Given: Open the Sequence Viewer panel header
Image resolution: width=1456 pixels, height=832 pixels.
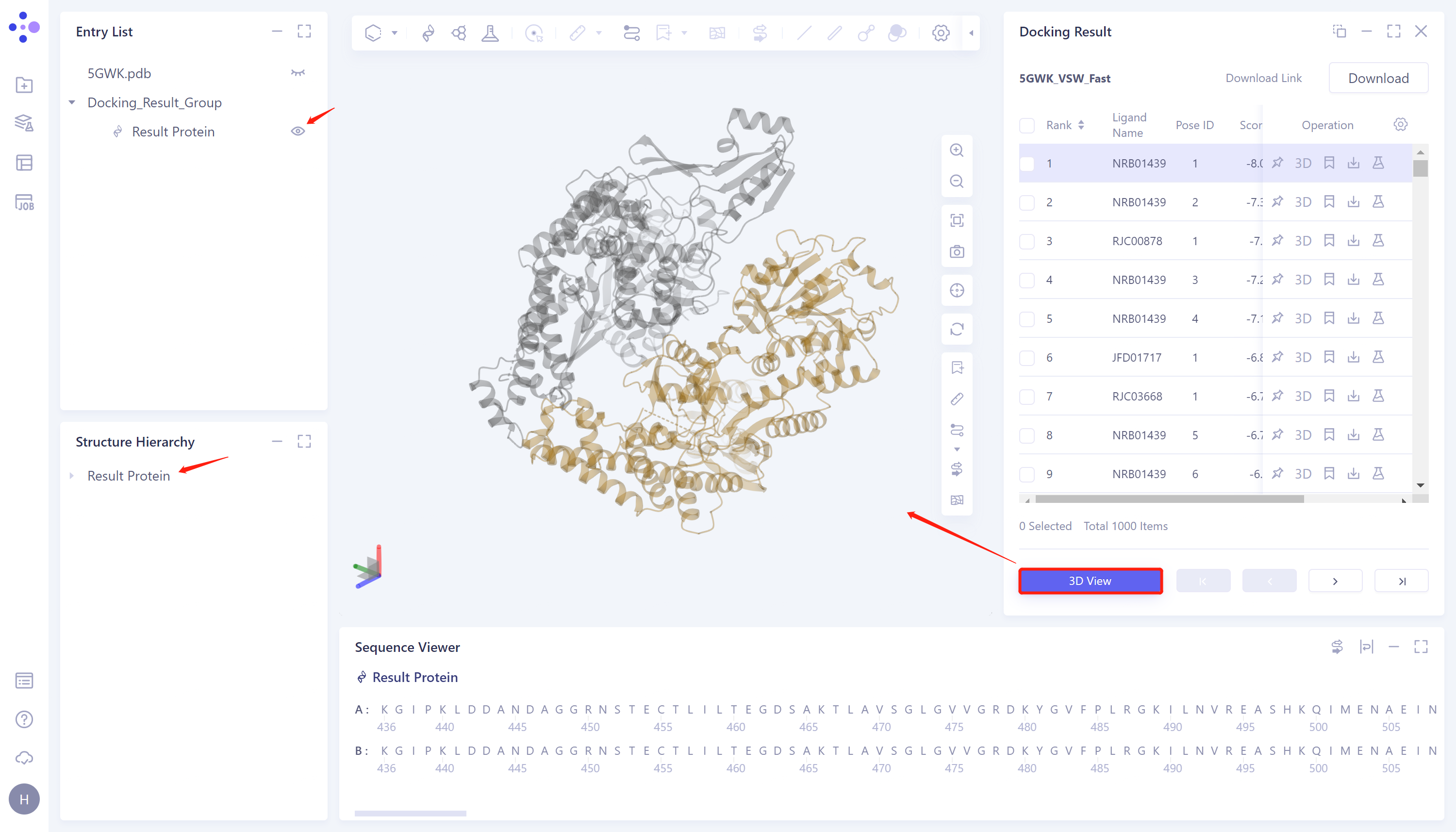Looking at the screenshot, I should [x=407, y=647].
